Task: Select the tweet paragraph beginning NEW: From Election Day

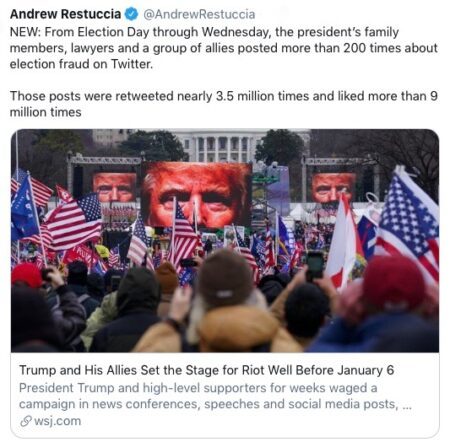Action: click(223, 48)
